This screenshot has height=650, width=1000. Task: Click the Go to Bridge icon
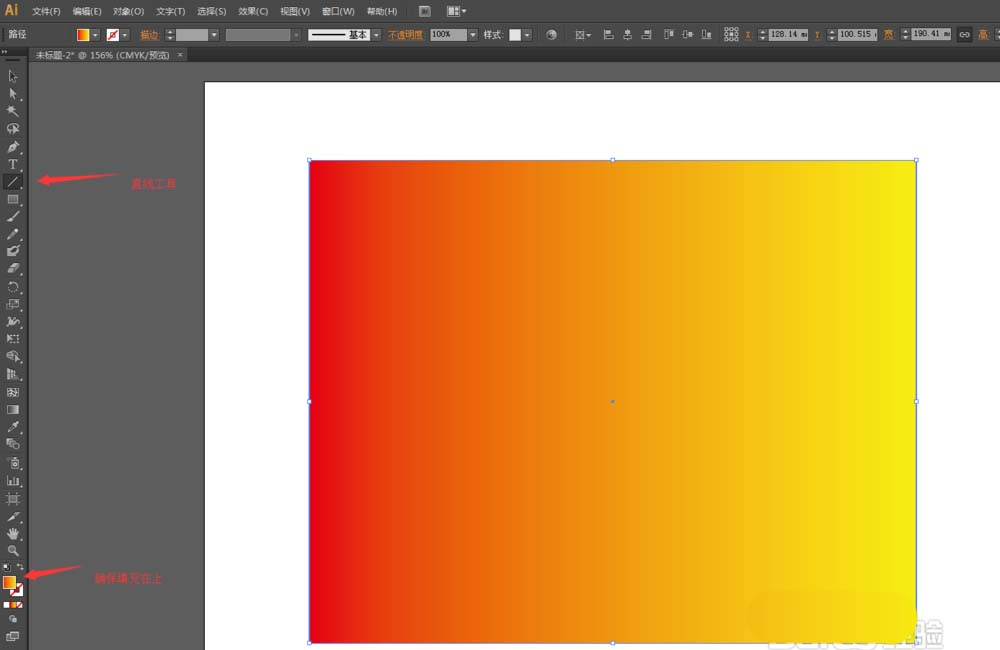[x=425, y=11]
